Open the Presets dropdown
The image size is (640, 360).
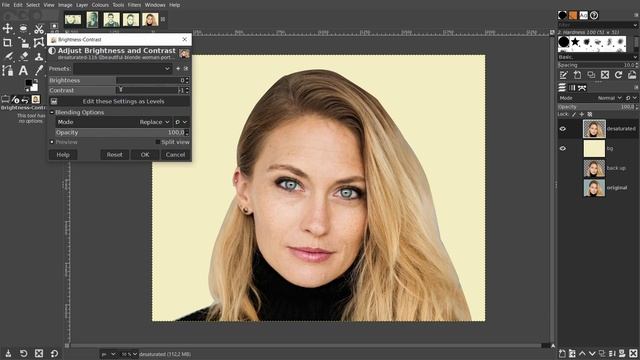[122, 69]
